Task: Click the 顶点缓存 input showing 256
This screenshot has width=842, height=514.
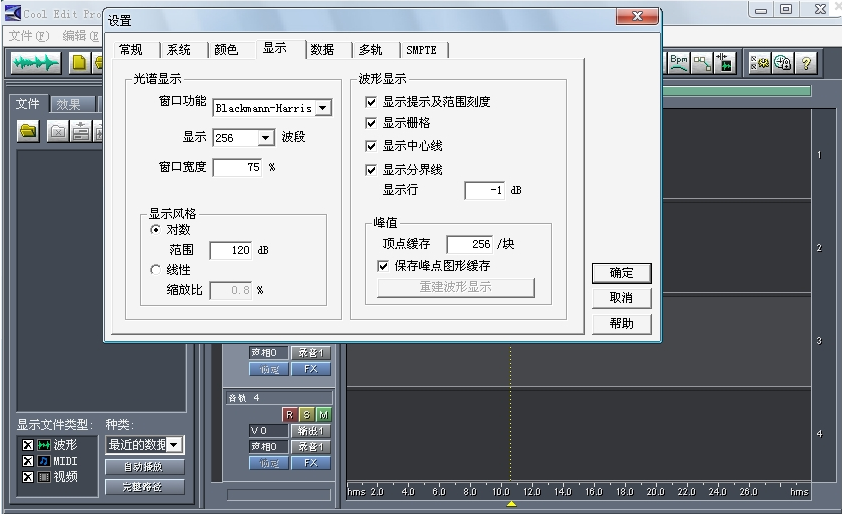Action: pos(469,244)
